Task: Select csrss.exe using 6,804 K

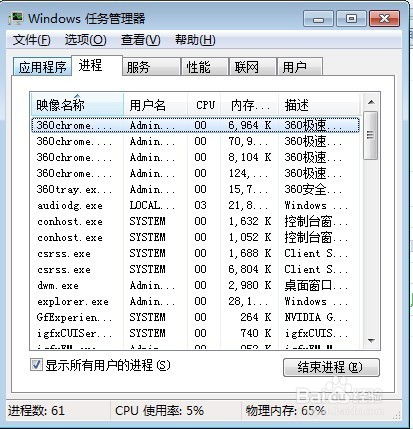Action: click(x=196, y=269)
